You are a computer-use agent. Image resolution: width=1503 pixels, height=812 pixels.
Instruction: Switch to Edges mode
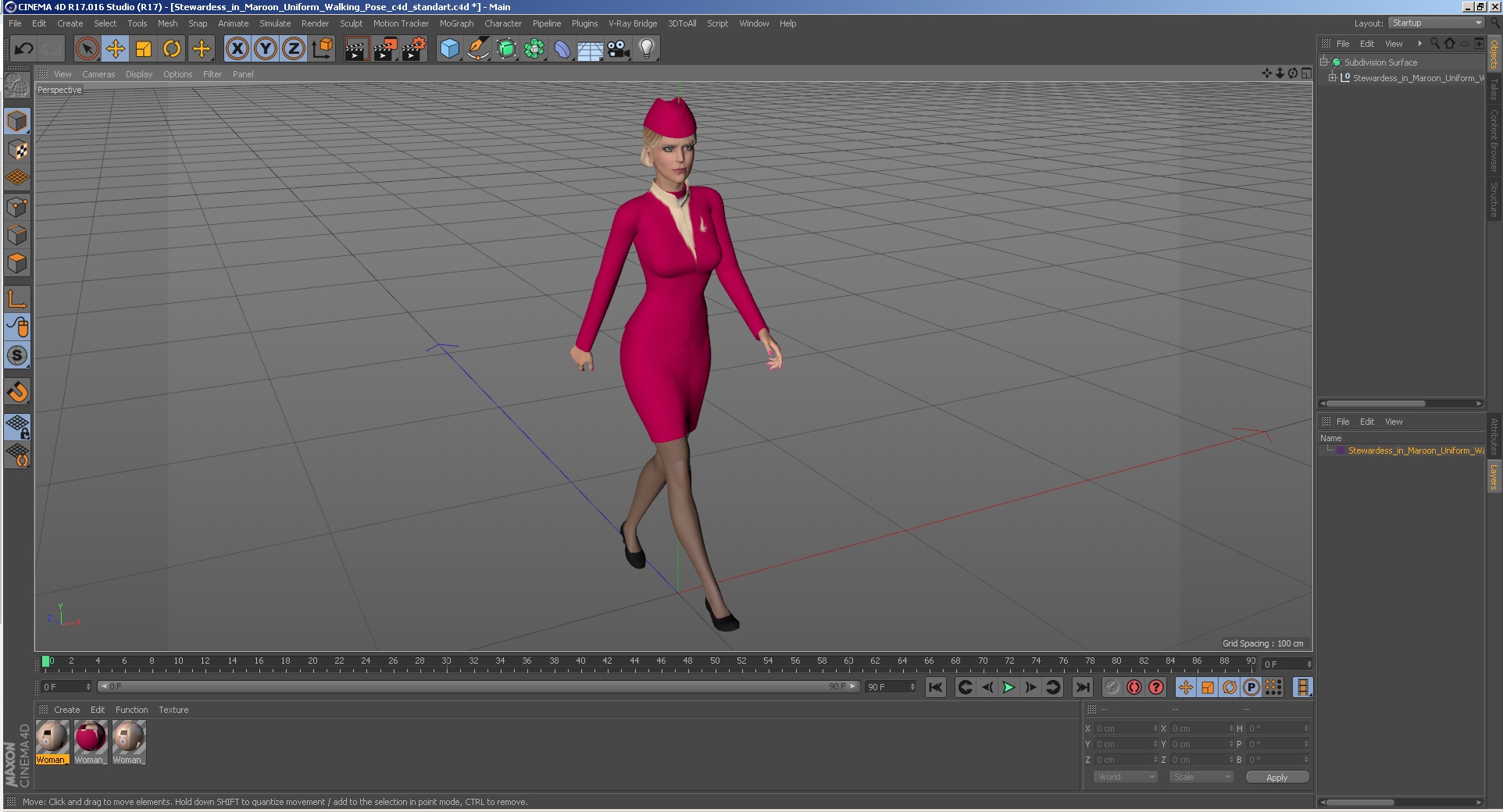pos(17,235)
